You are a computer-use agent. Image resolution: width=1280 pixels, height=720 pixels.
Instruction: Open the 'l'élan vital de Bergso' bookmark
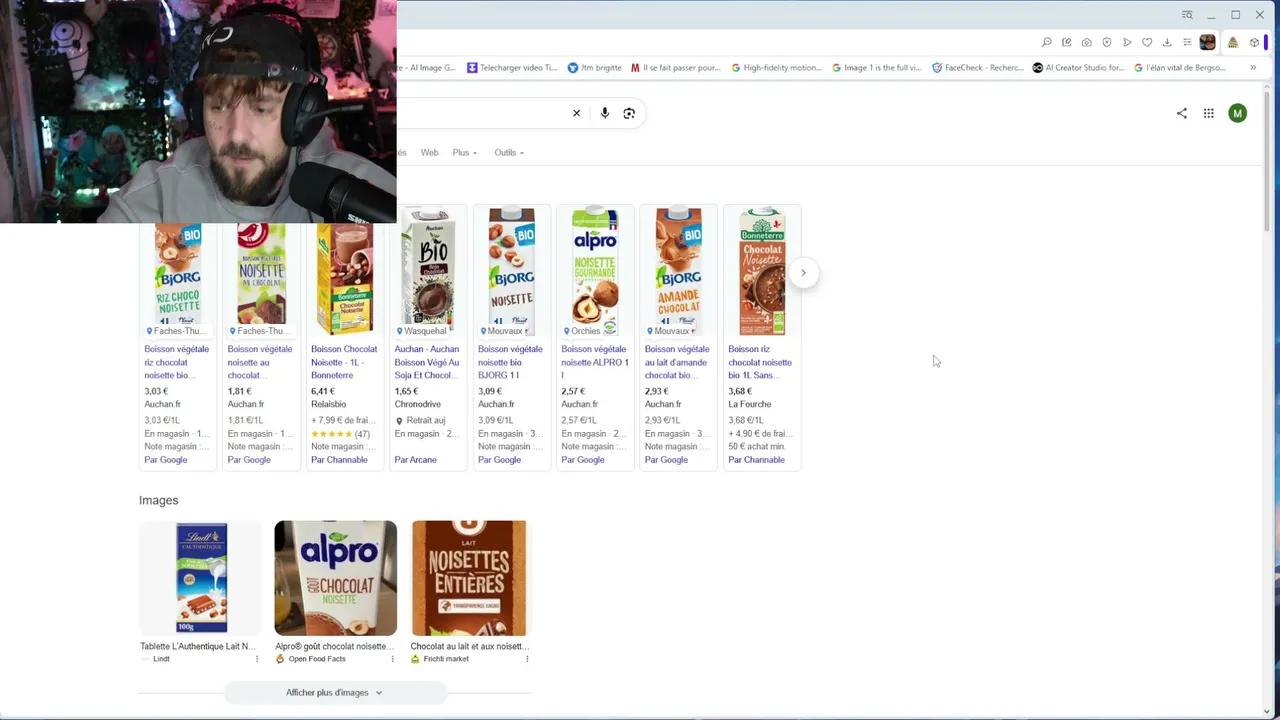point(1179,68)
